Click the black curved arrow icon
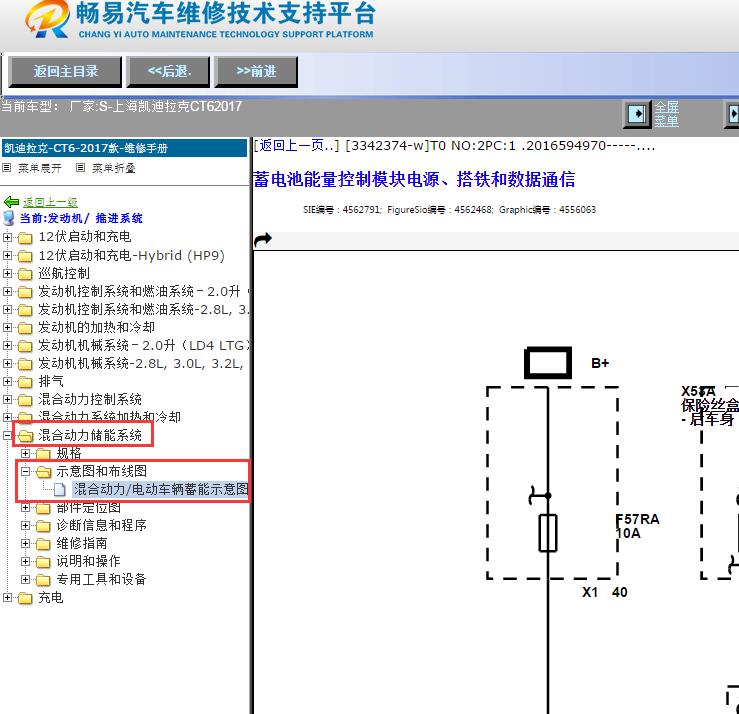This screenshot has width=739, height=714. (263, 239)
